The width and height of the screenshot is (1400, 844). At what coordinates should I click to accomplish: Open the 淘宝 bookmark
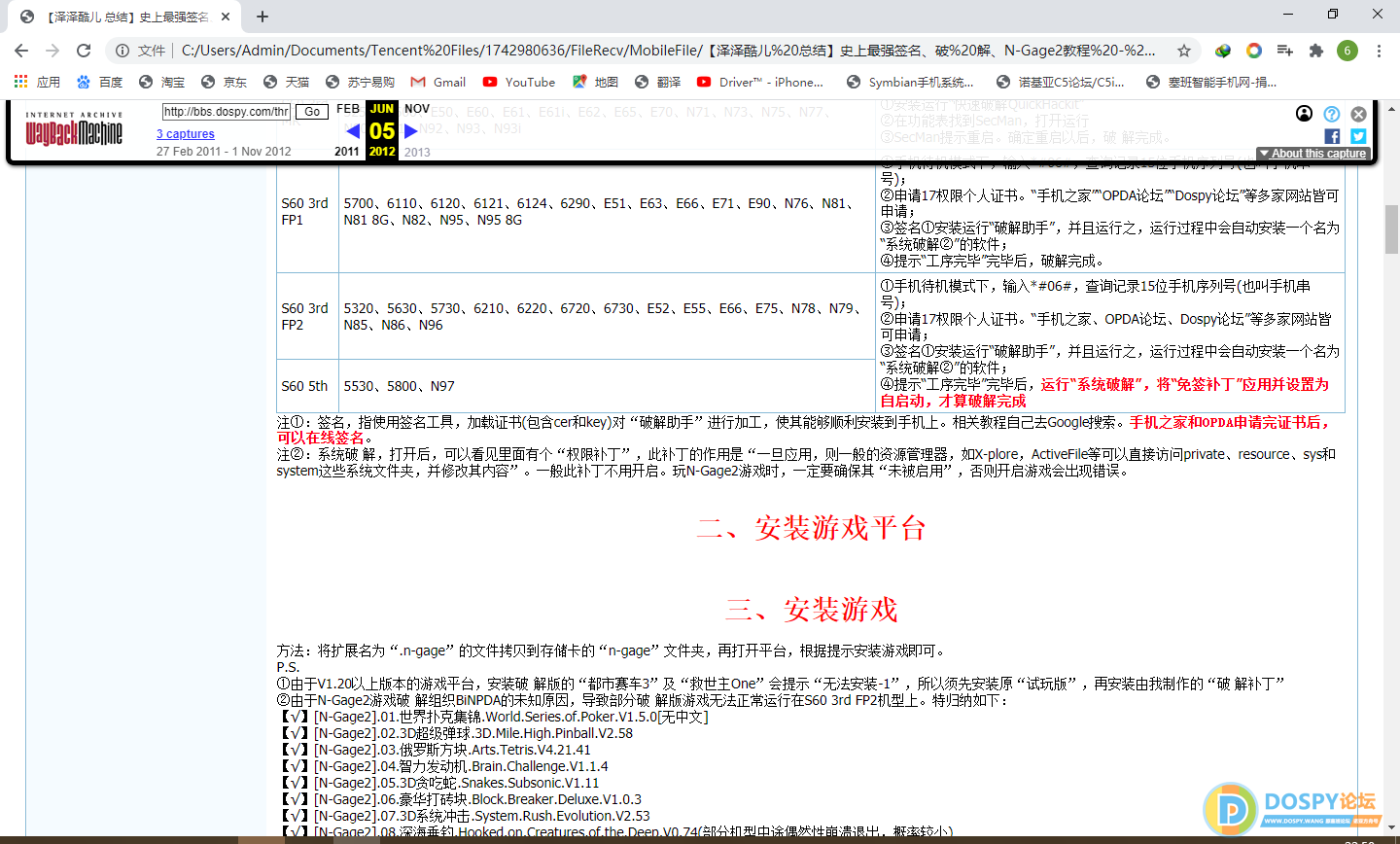pos(161,82)
